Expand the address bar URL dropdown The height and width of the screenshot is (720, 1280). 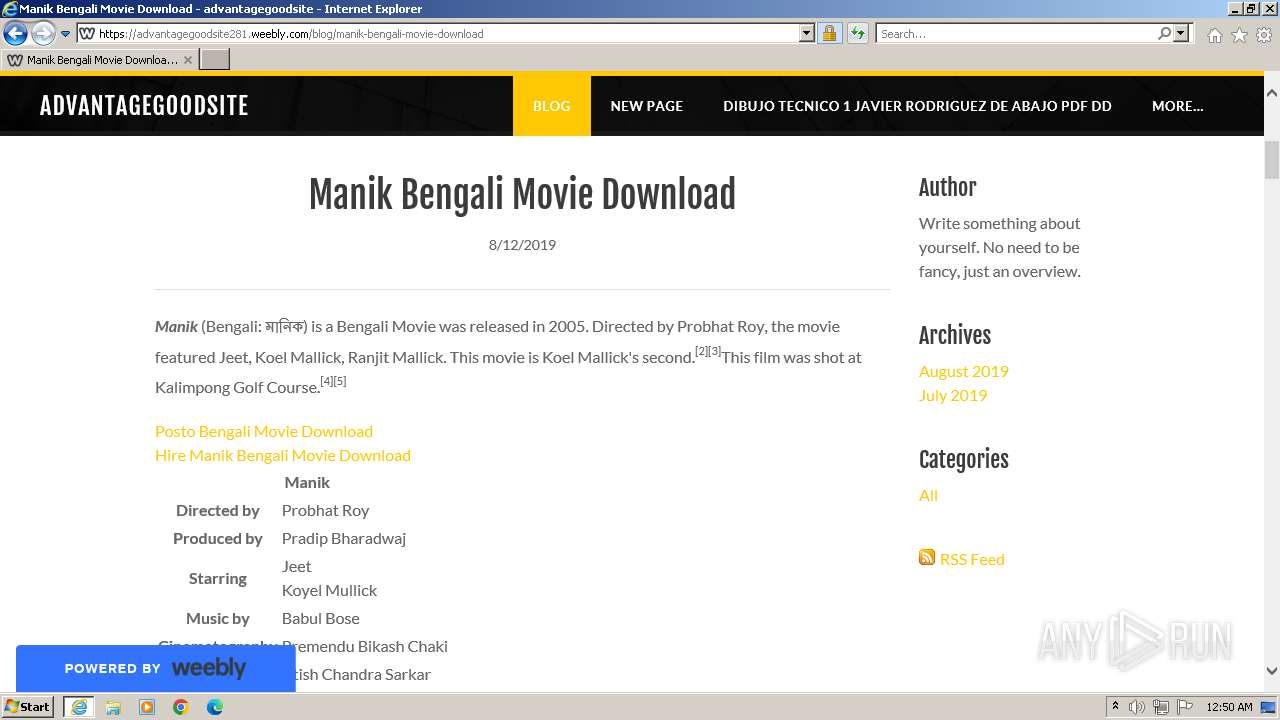[807, 34]
